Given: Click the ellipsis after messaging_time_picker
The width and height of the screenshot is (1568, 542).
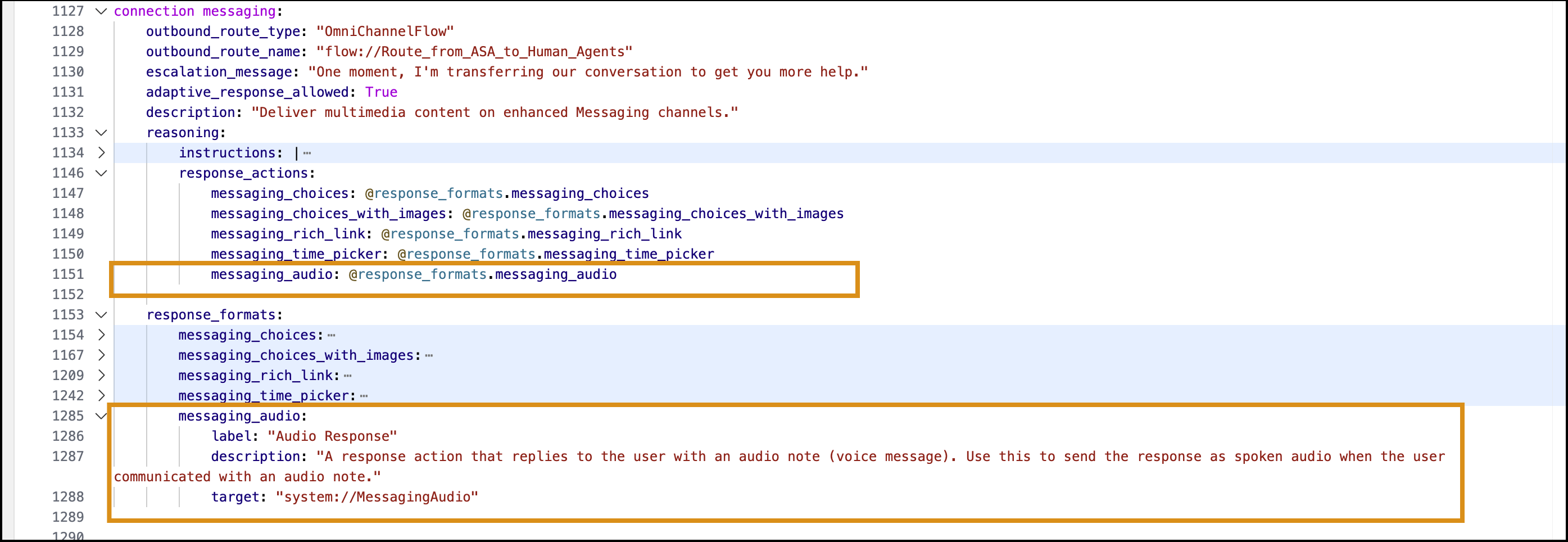Looking at the screenshot, I should [x=364, y=396].
